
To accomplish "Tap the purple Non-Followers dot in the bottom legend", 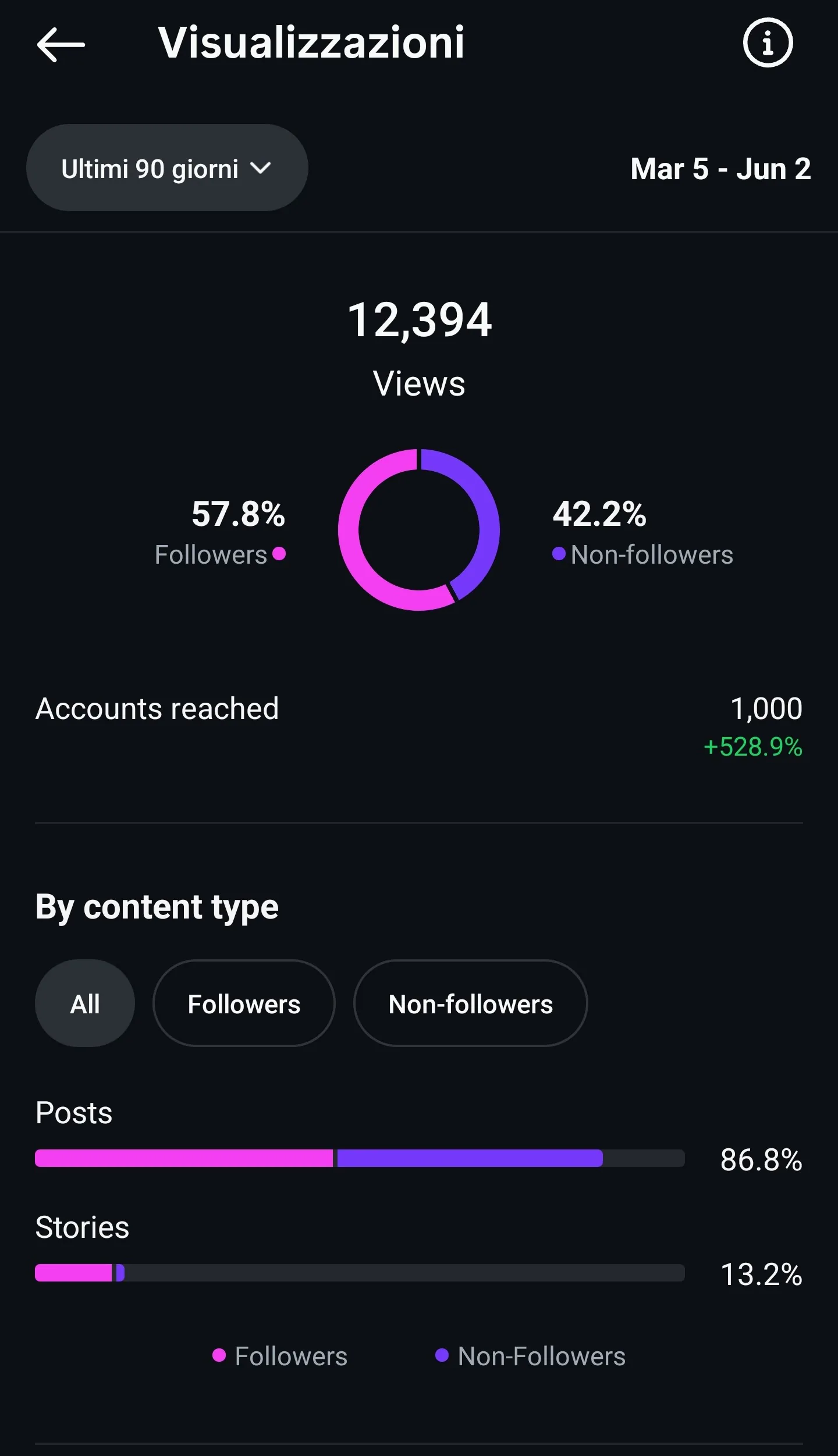I will (442, 1355).
